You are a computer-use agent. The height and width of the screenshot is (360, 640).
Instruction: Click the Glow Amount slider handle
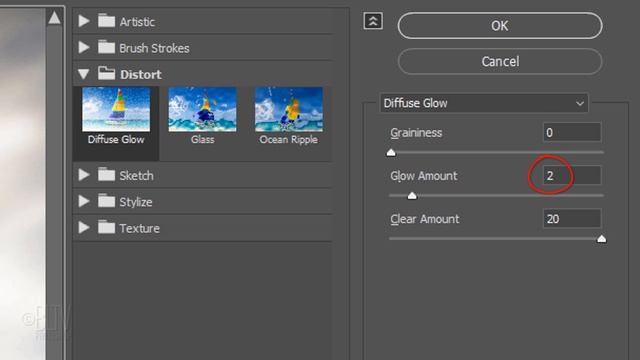click(x=412, y=196)
